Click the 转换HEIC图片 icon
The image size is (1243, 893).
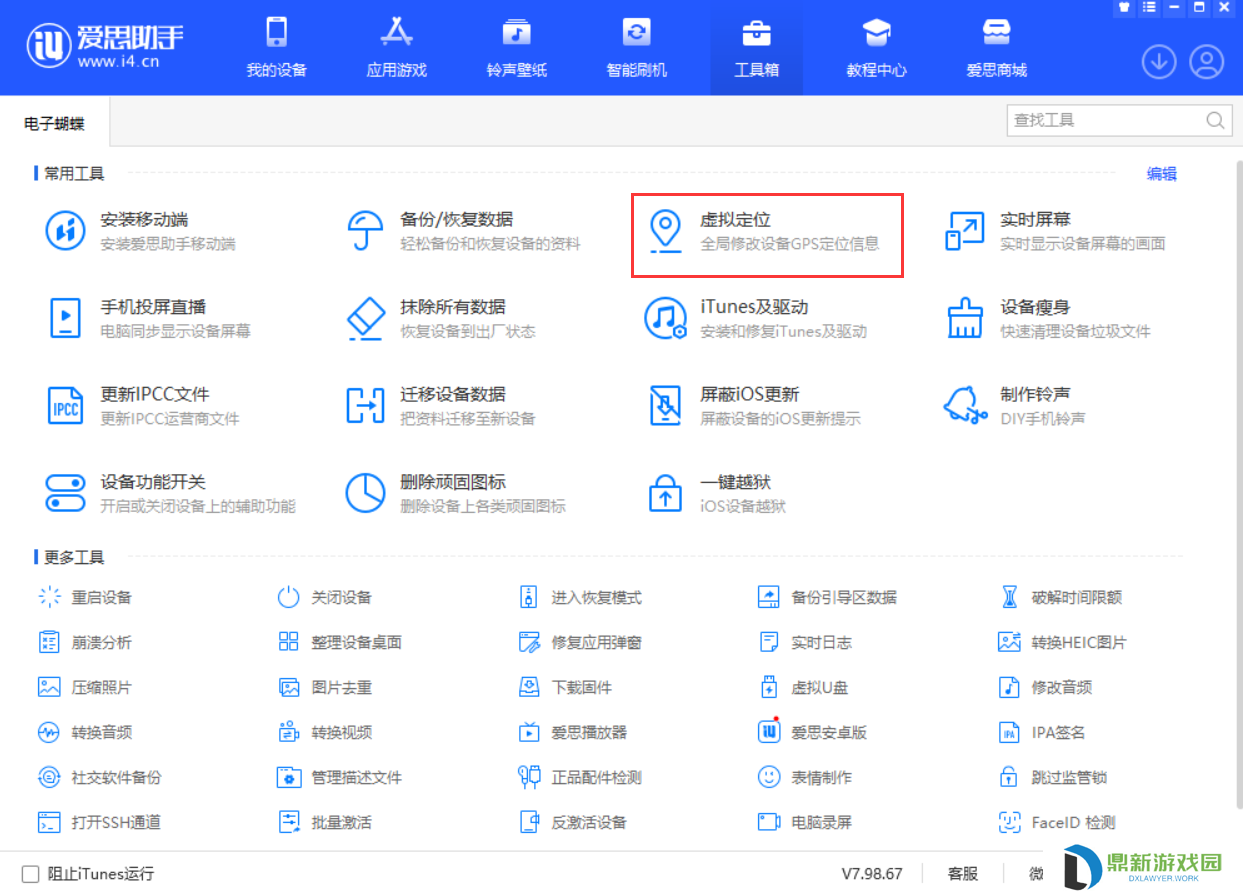pyautogui.click(x=1009, y=642)
